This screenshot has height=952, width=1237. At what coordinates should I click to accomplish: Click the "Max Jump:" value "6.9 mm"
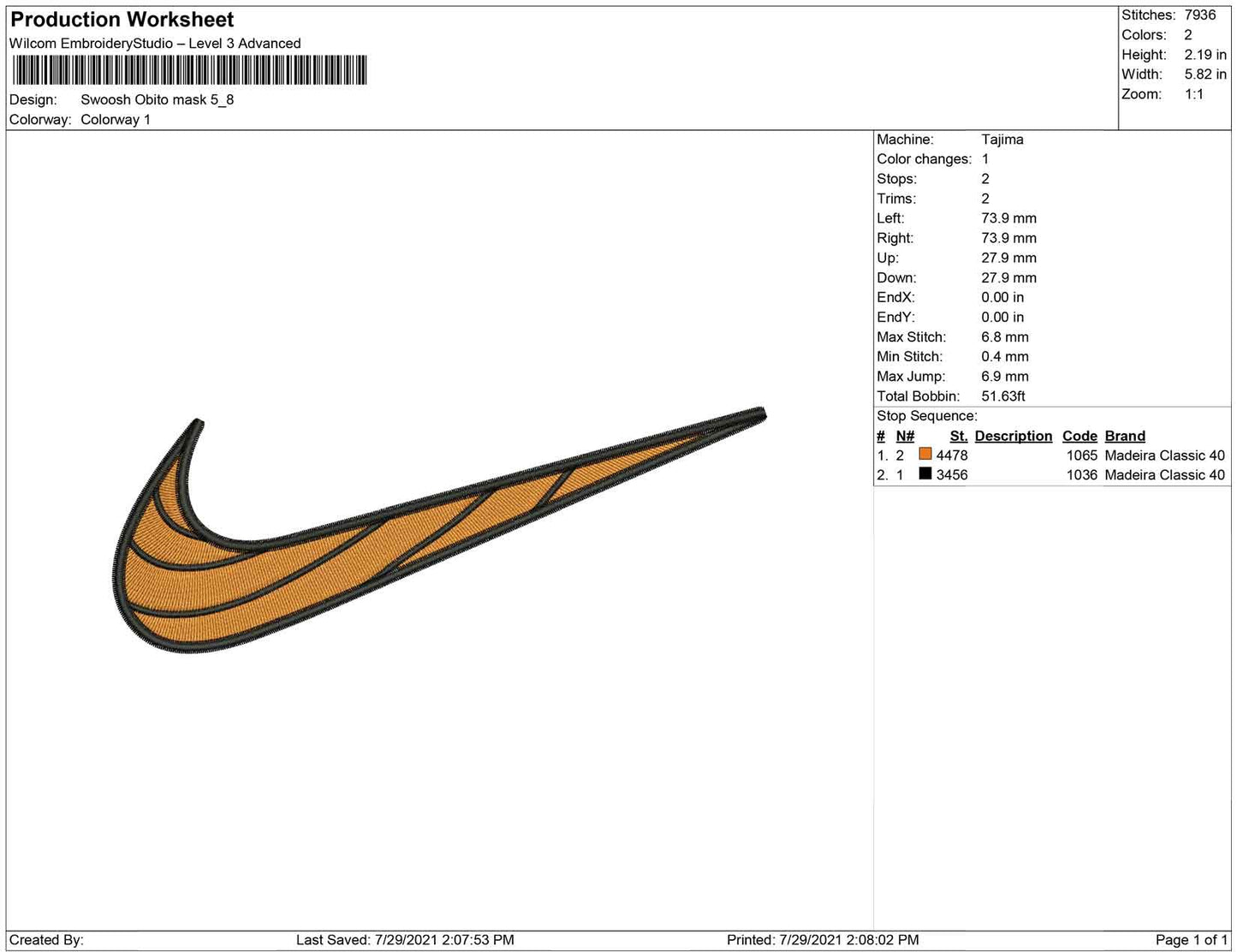coord(1005,377)
